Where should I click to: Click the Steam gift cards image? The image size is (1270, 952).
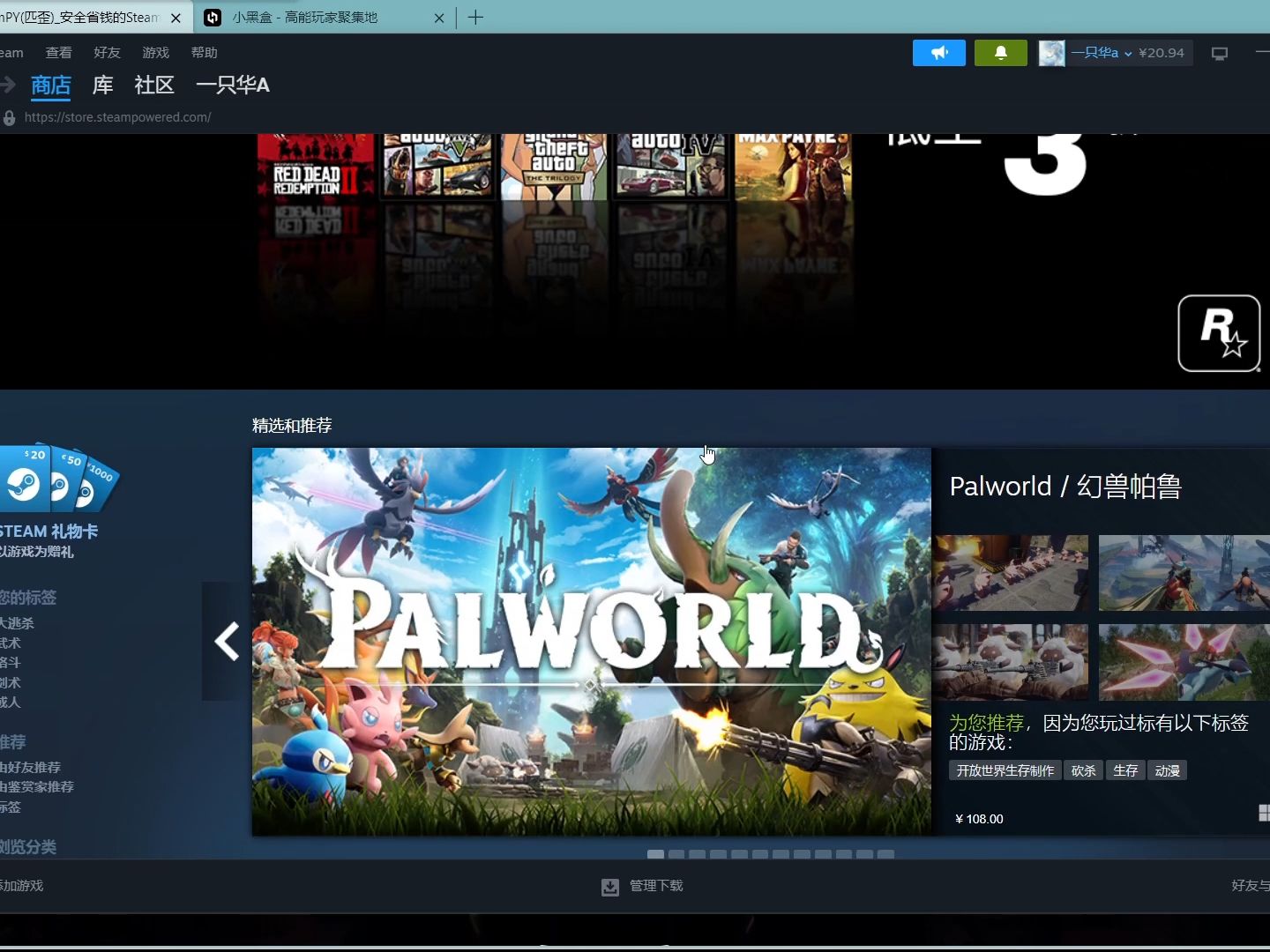tap(58, 478)
